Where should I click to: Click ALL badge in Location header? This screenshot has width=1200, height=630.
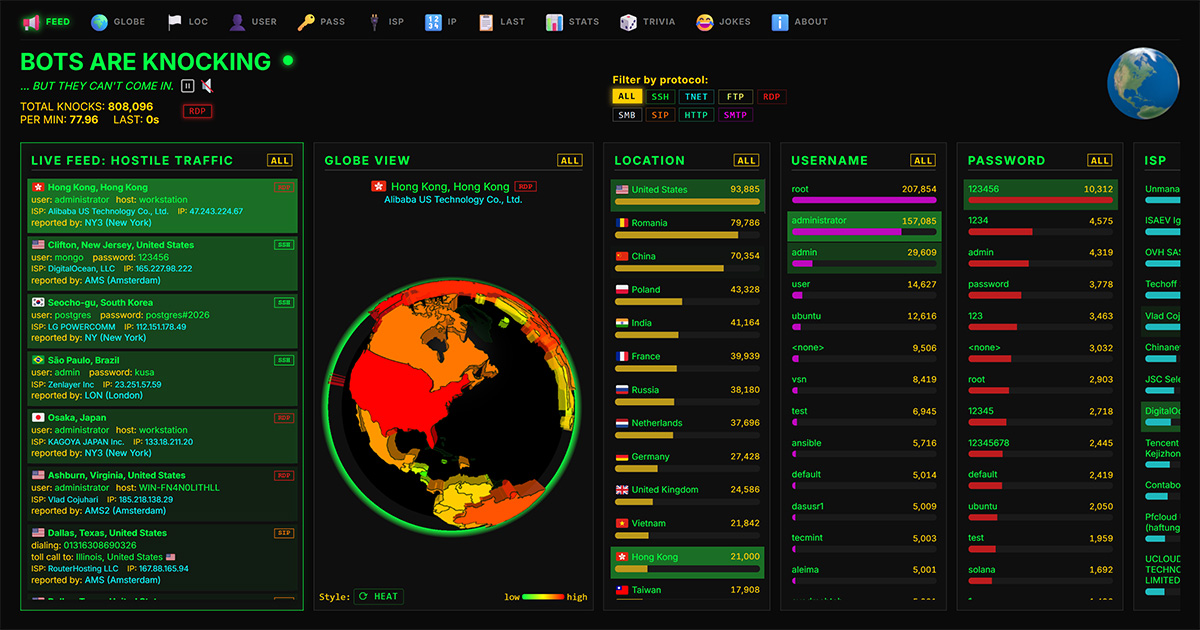click(x=747, y=160)
